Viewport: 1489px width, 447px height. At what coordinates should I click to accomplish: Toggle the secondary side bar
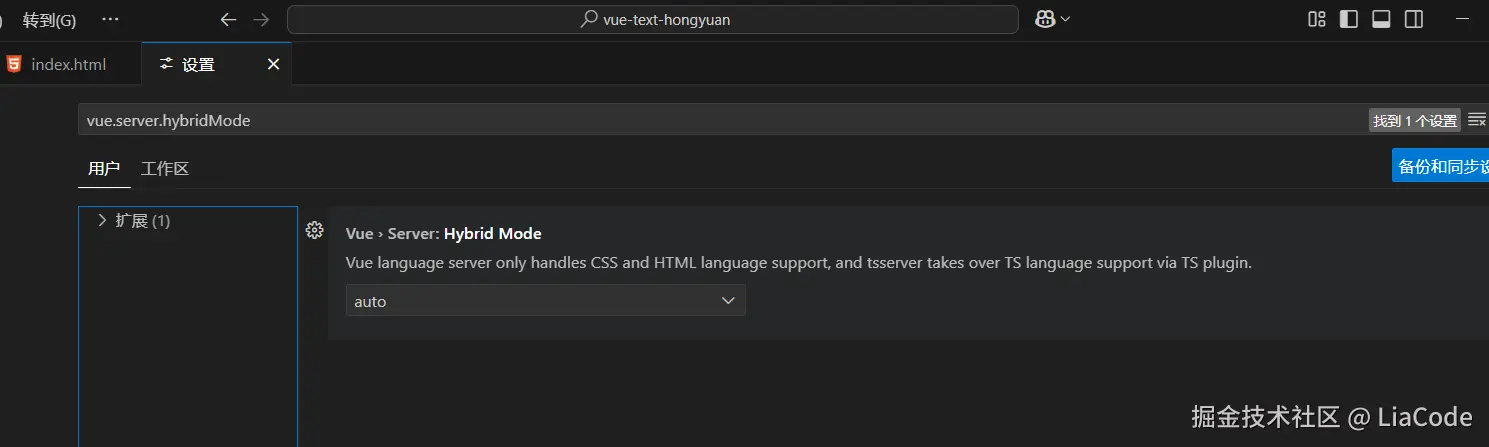point(1414,19)
